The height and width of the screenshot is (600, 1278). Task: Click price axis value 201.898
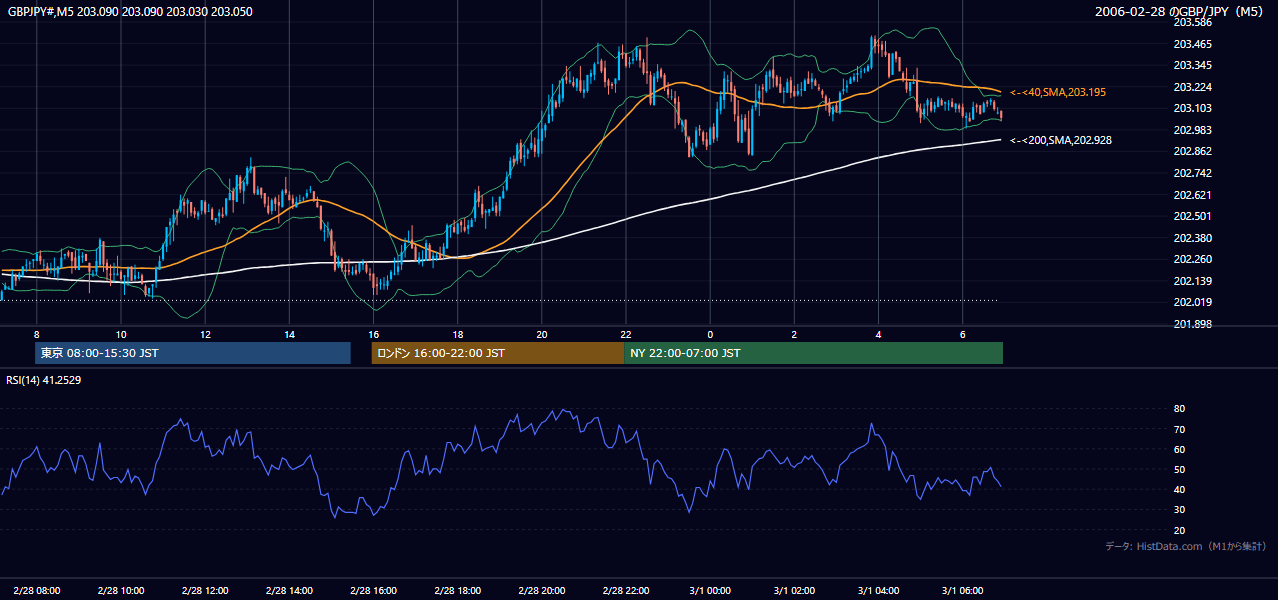pyautogui.click(x=1192, y=324)
